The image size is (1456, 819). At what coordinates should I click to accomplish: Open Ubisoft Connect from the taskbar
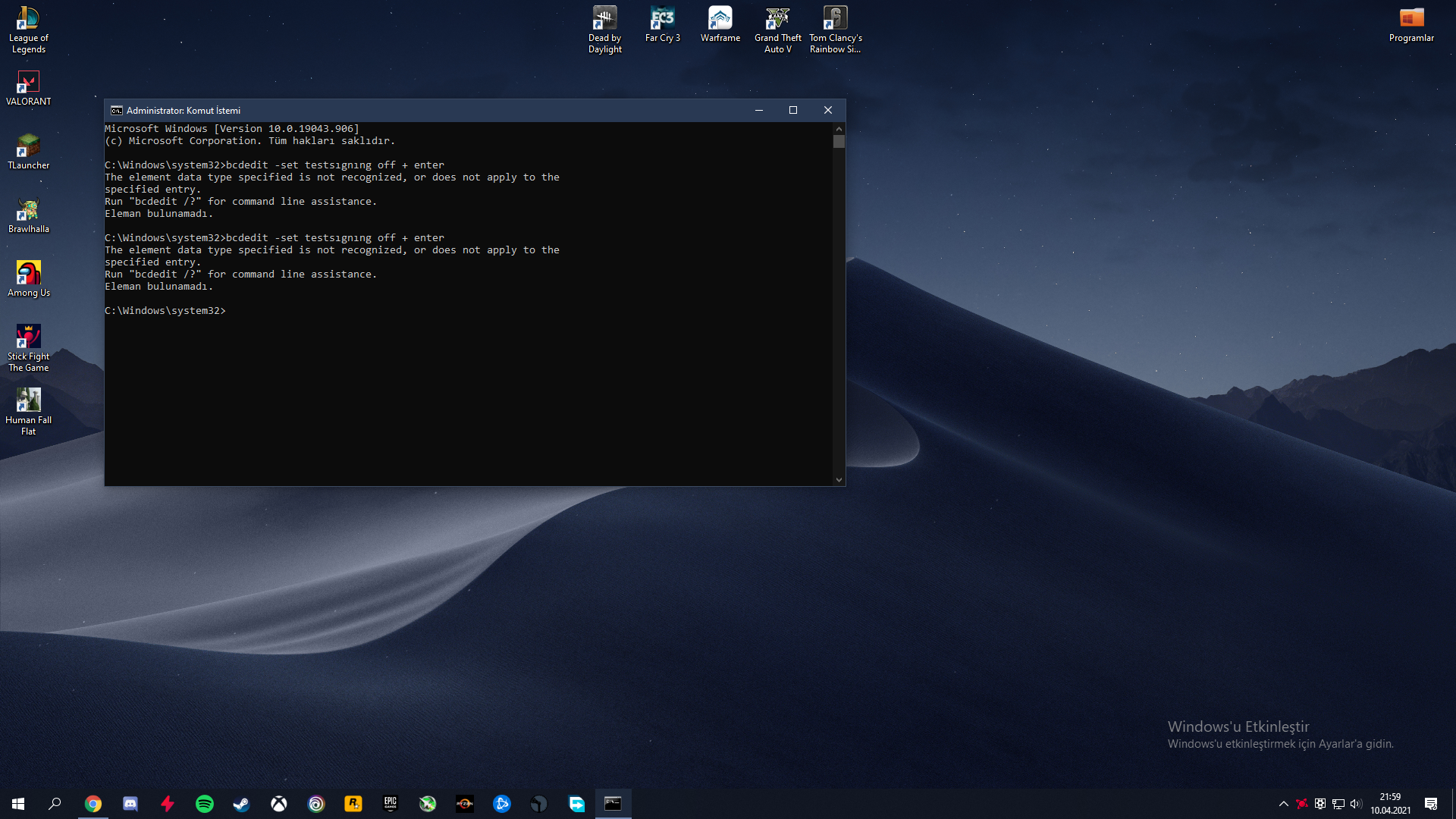click(x=316, y=804)
